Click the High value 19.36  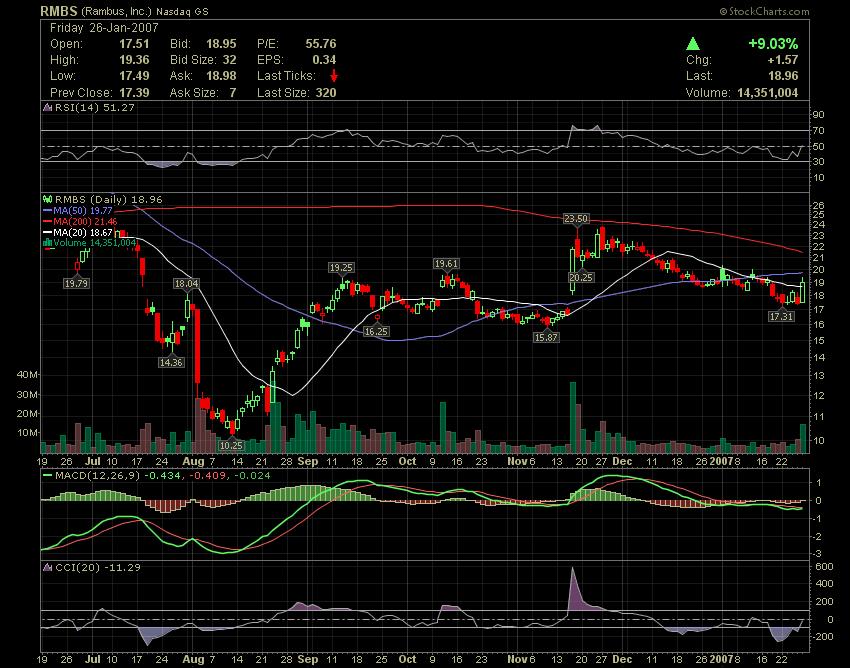134,60
